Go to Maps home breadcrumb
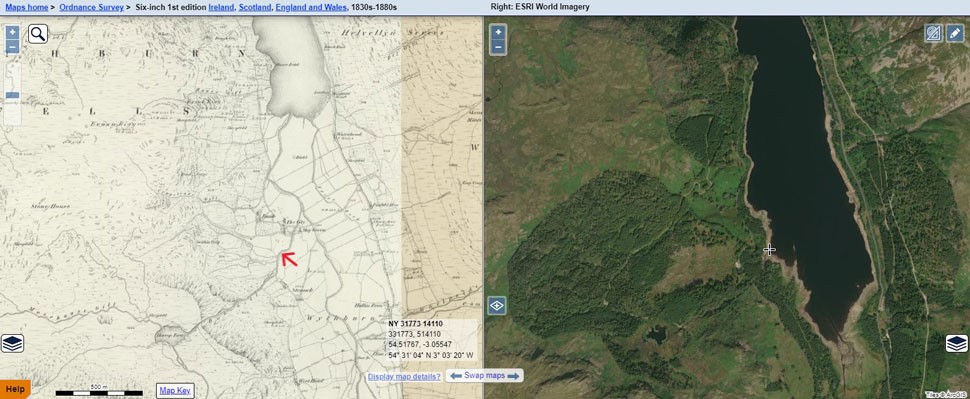Viewport: 970px width, 399px height. point(27,7)
